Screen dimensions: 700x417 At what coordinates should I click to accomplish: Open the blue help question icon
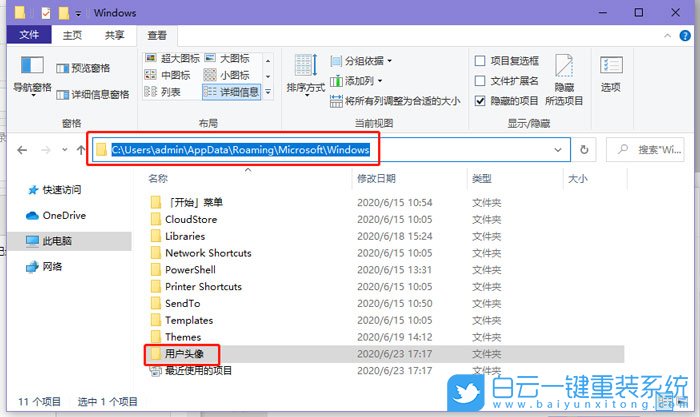tap(685, 36)
